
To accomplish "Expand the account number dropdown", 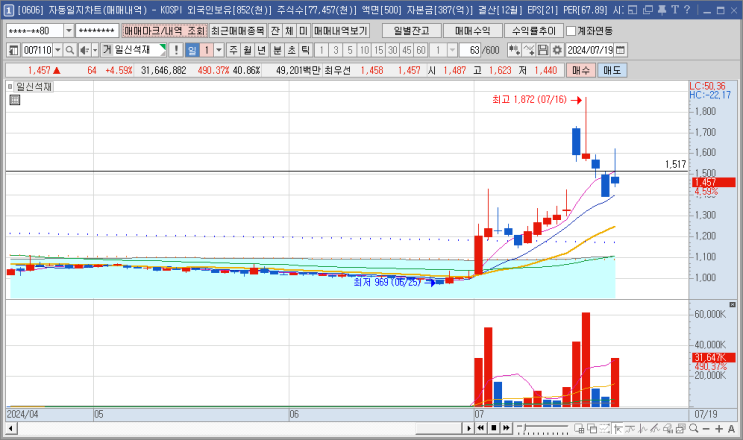I will click(69, 31).
